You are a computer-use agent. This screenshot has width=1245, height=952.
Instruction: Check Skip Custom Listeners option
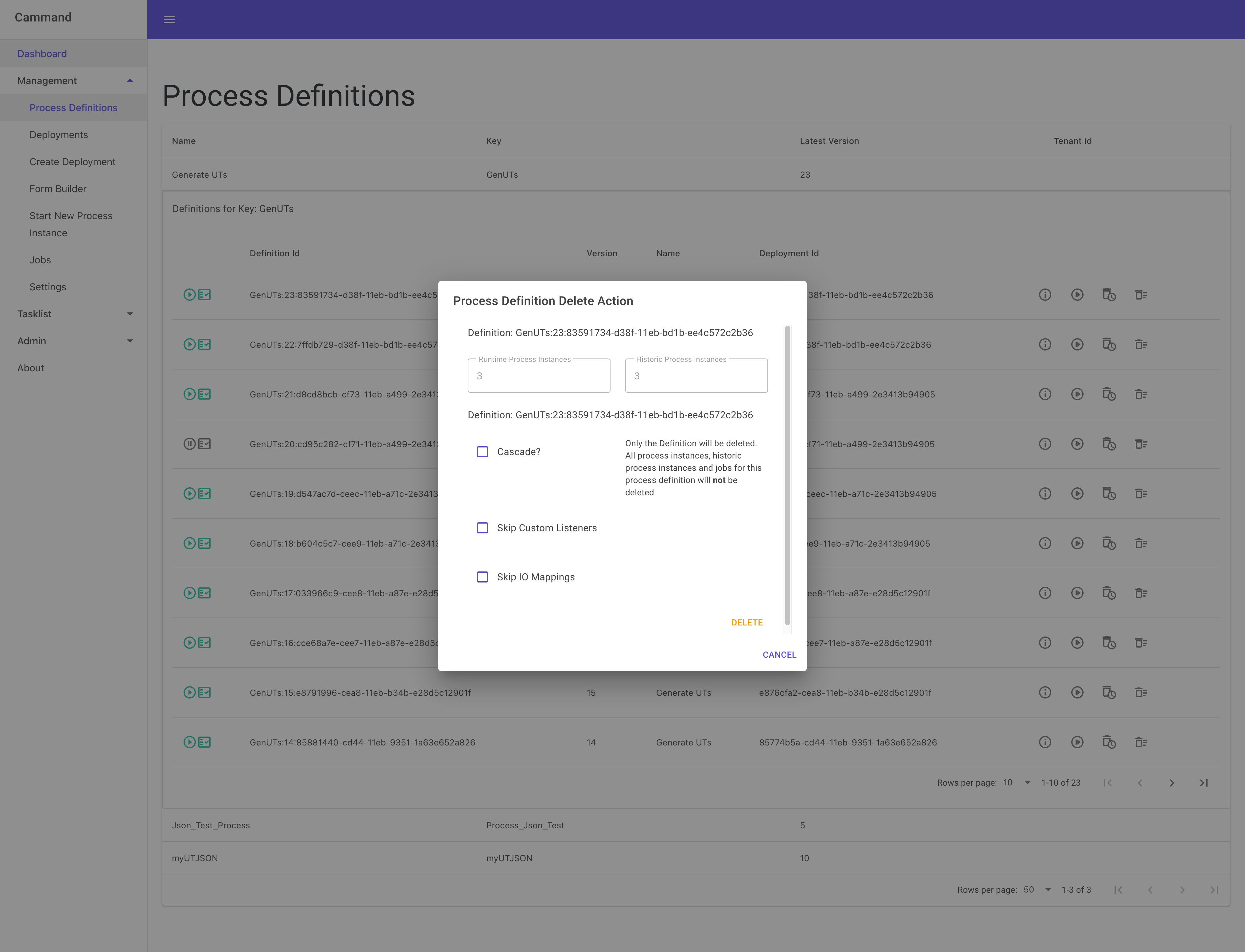[482, 528]
